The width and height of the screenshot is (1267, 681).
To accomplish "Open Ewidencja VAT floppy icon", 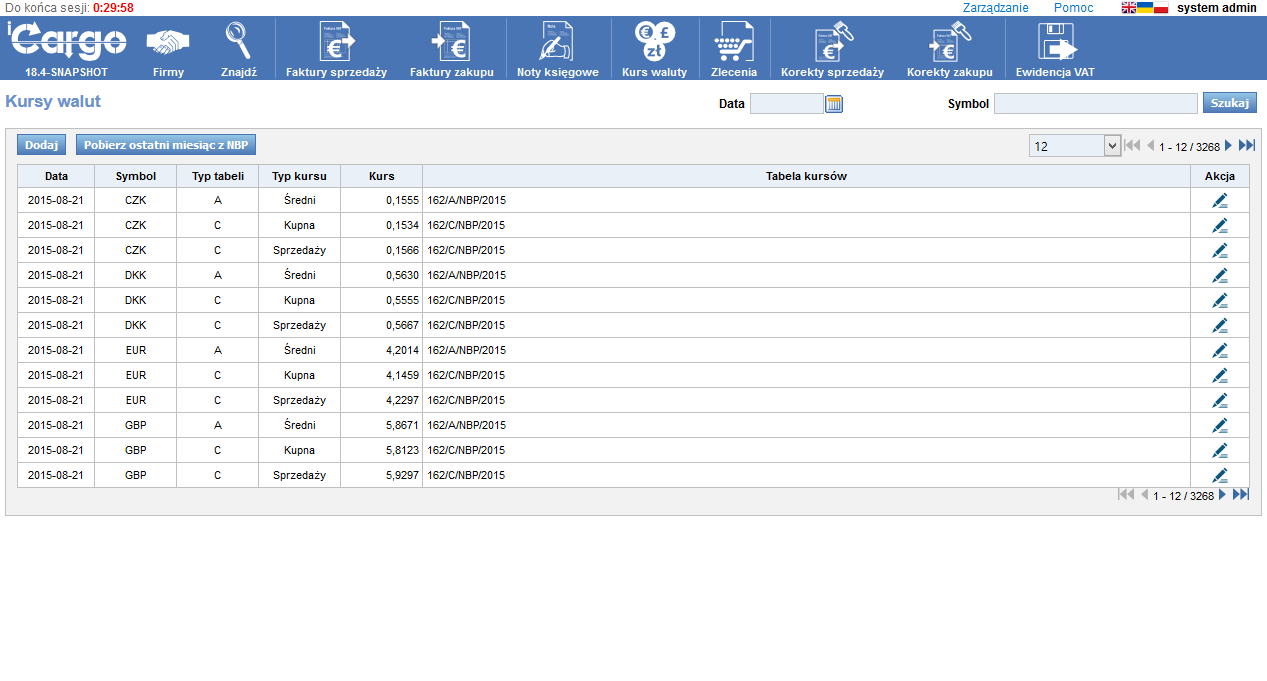I will 1056,43.
